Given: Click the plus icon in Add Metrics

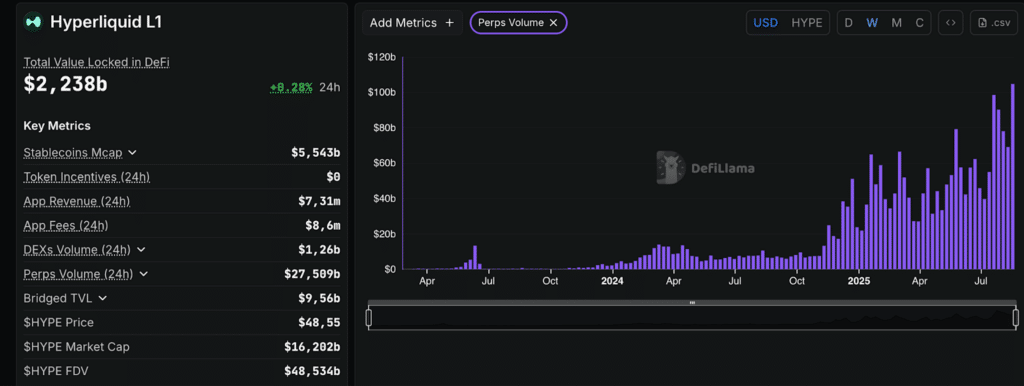Looking at the screenshot, I should point(449,23).
